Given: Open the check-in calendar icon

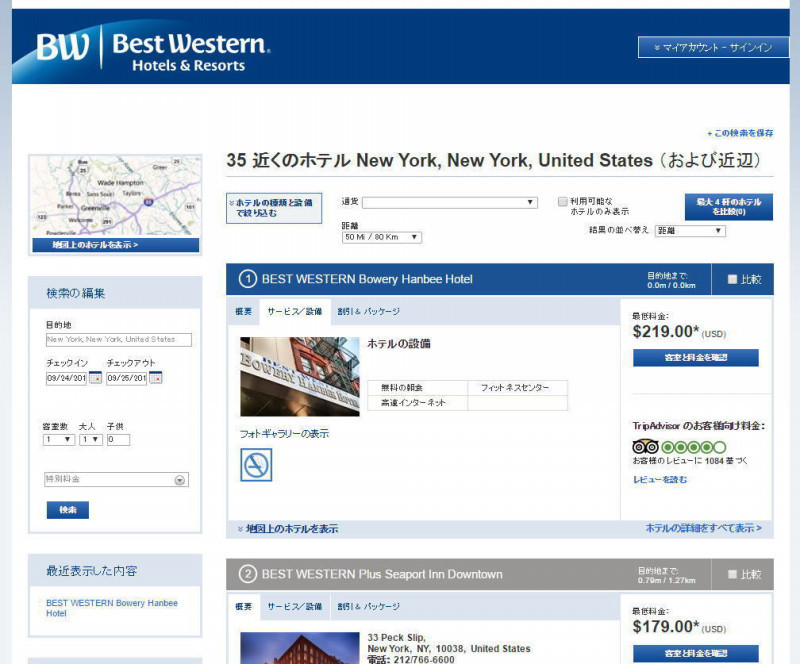Looking at the screenshot, I should pyautogui.click(x=95, y=378).
